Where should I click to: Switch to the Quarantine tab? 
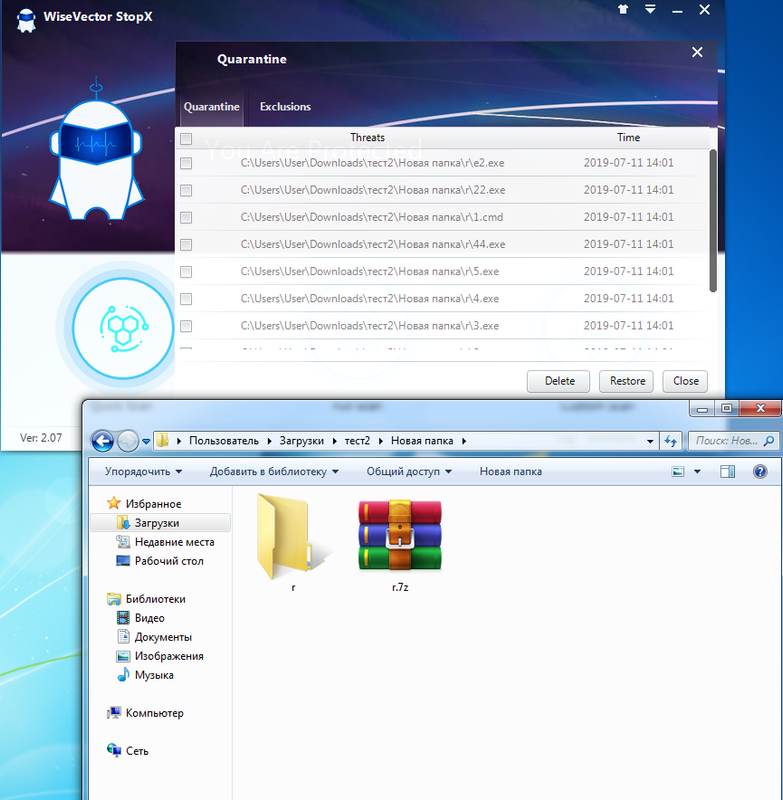tap(211, 107)
